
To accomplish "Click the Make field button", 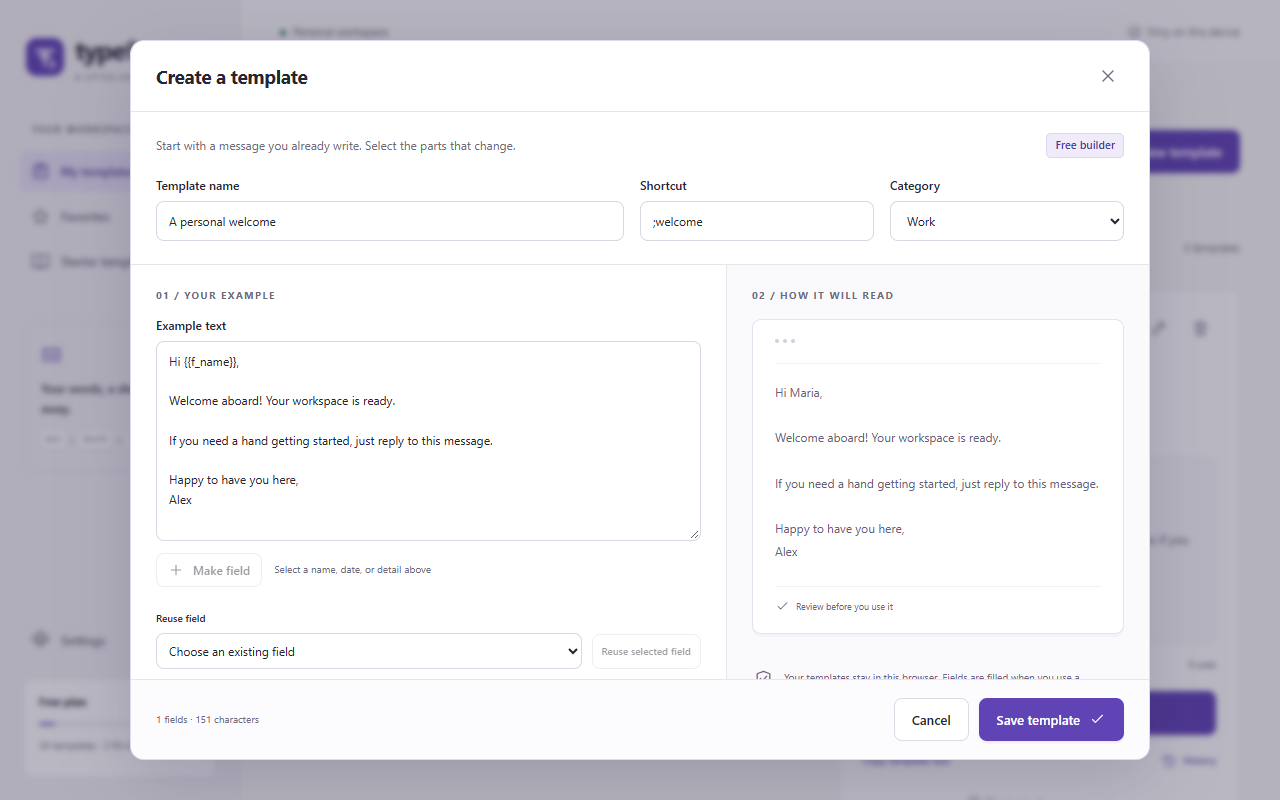I will coord(209,570).
